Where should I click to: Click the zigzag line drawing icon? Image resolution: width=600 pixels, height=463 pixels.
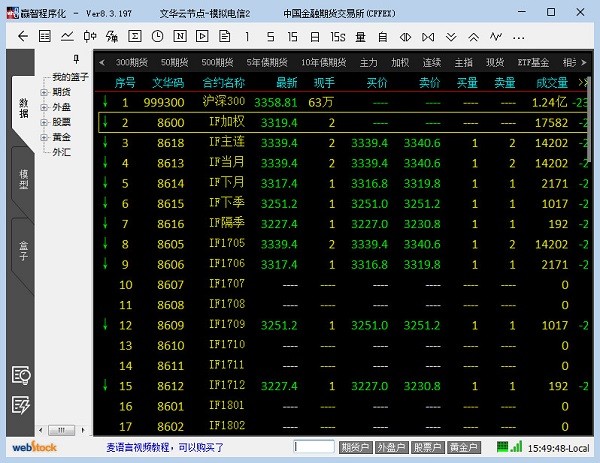[496, 37]
